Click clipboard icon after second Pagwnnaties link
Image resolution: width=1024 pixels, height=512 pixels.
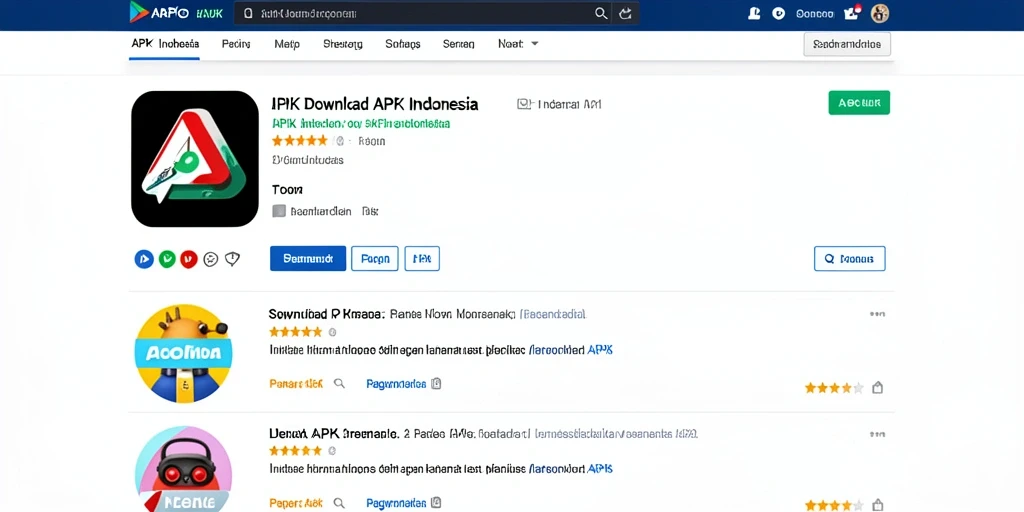click(x=436, y=503)
